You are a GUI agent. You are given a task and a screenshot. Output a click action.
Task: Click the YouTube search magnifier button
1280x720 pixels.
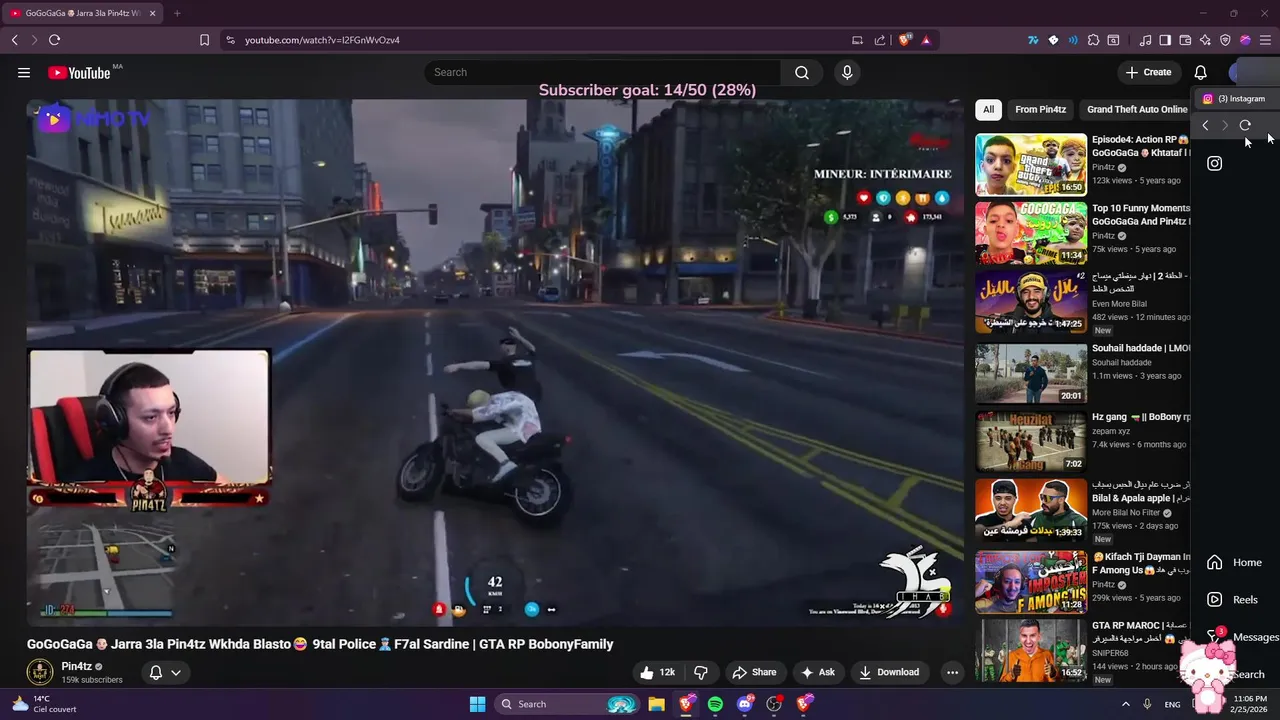pyautogui.click(x=802, y=72)
